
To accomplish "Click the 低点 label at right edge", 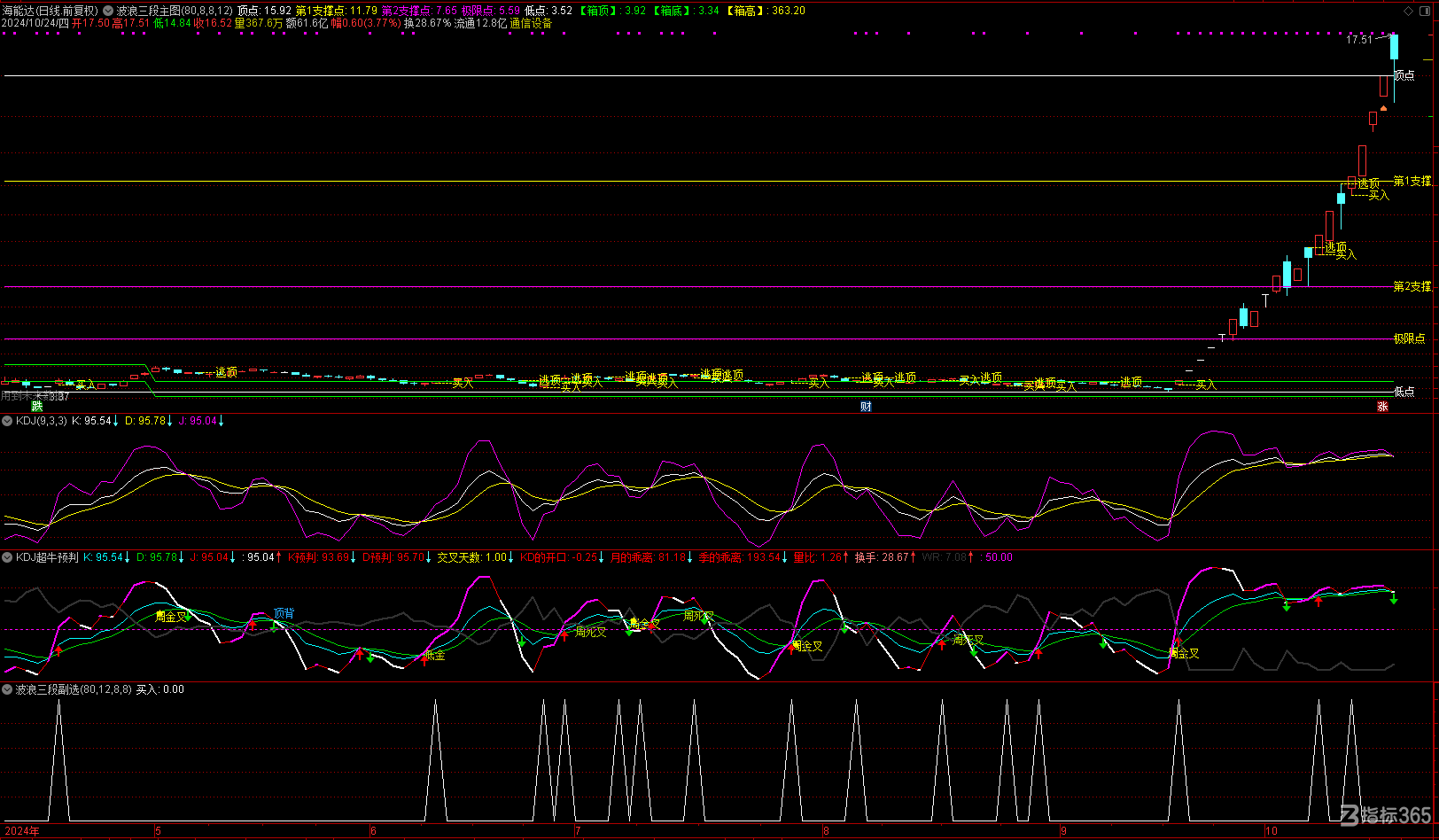I will (1404, 391).
